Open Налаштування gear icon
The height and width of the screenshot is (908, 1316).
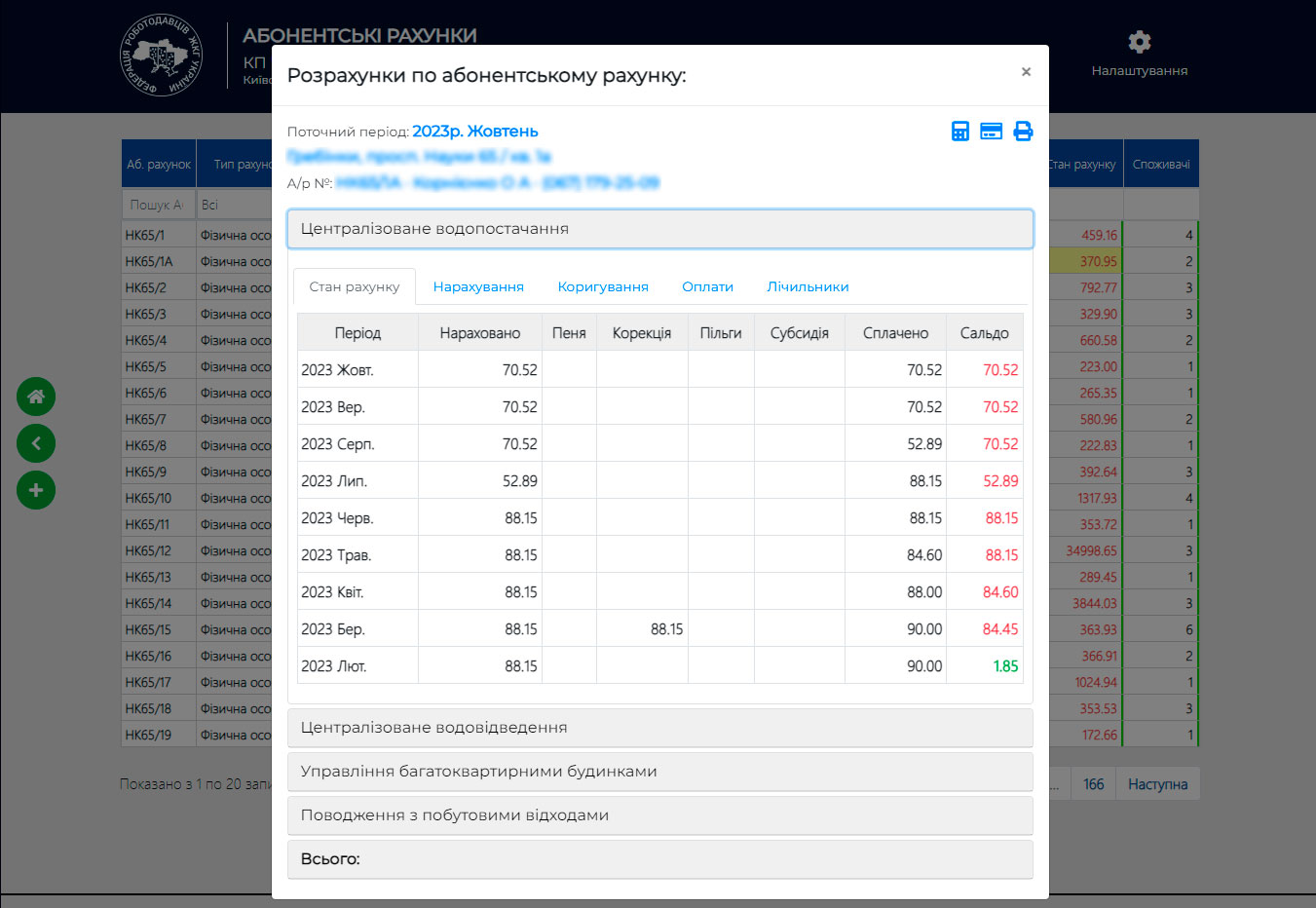tap(1139, 42)
